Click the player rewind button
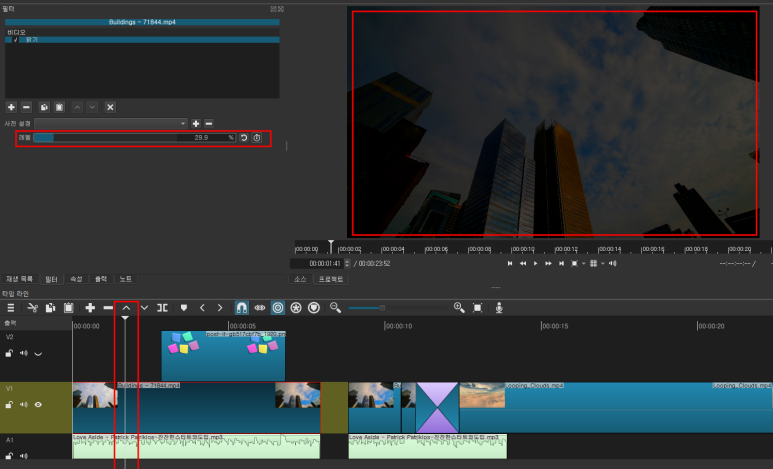Screen dimensions: 773x469 click(523, 263)
